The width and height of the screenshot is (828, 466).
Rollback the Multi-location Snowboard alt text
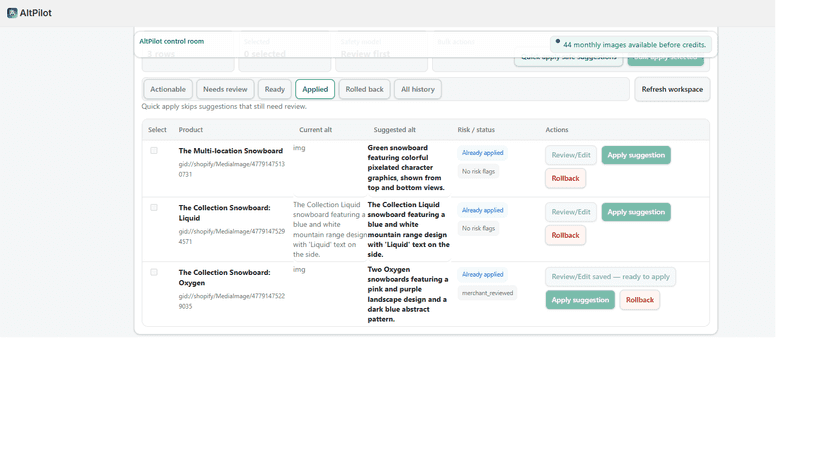click(566, 179)
